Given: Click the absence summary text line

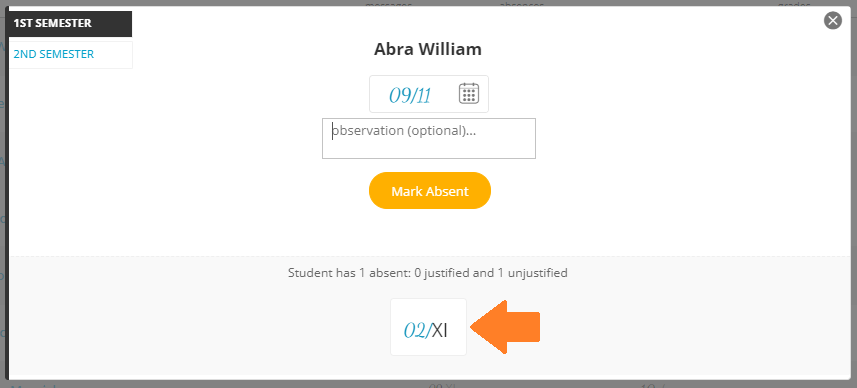Looking at the screenshot, I should [427, 272].
